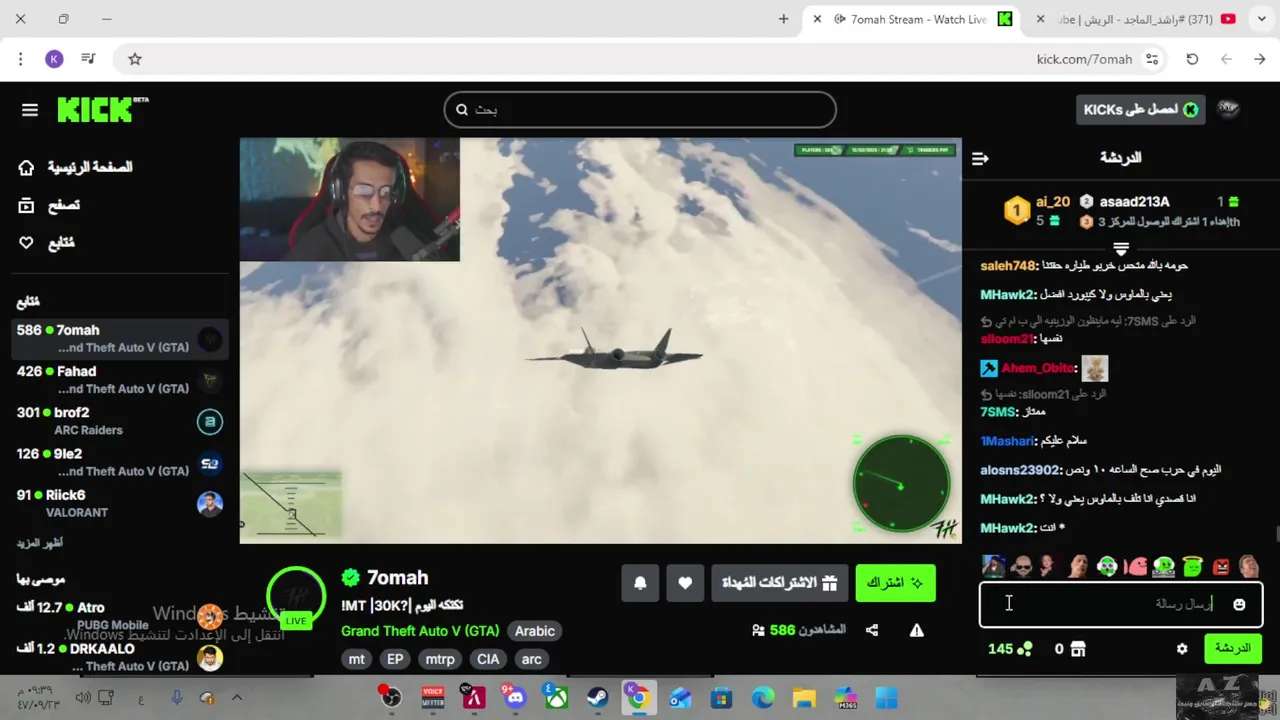Report stream with warning triangle icon

pos(916,630)
